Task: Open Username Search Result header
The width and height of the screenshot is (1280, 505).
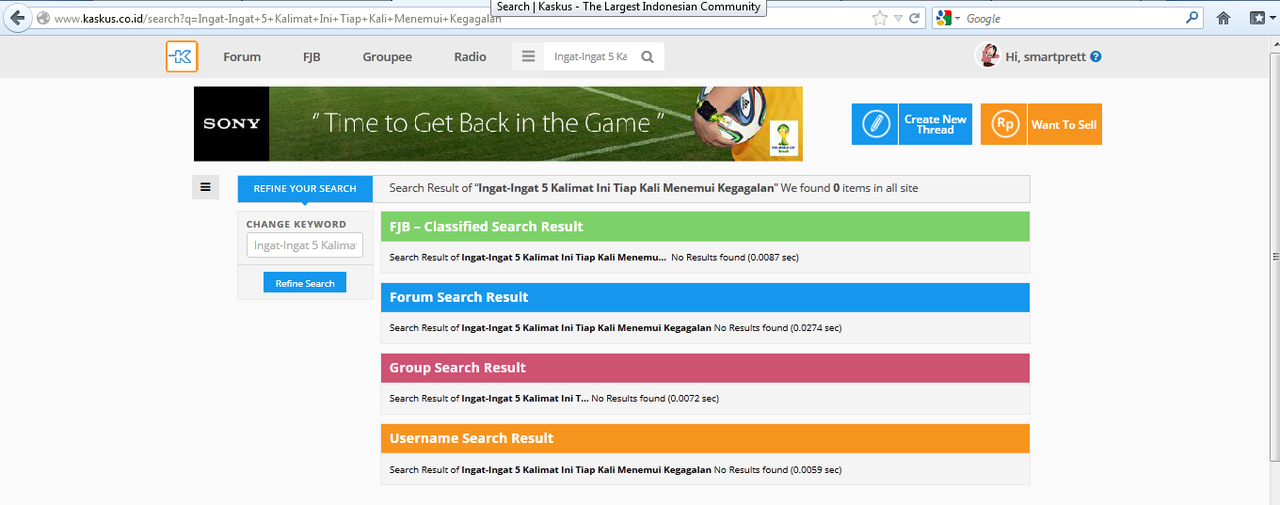Action: pos(705,438)
